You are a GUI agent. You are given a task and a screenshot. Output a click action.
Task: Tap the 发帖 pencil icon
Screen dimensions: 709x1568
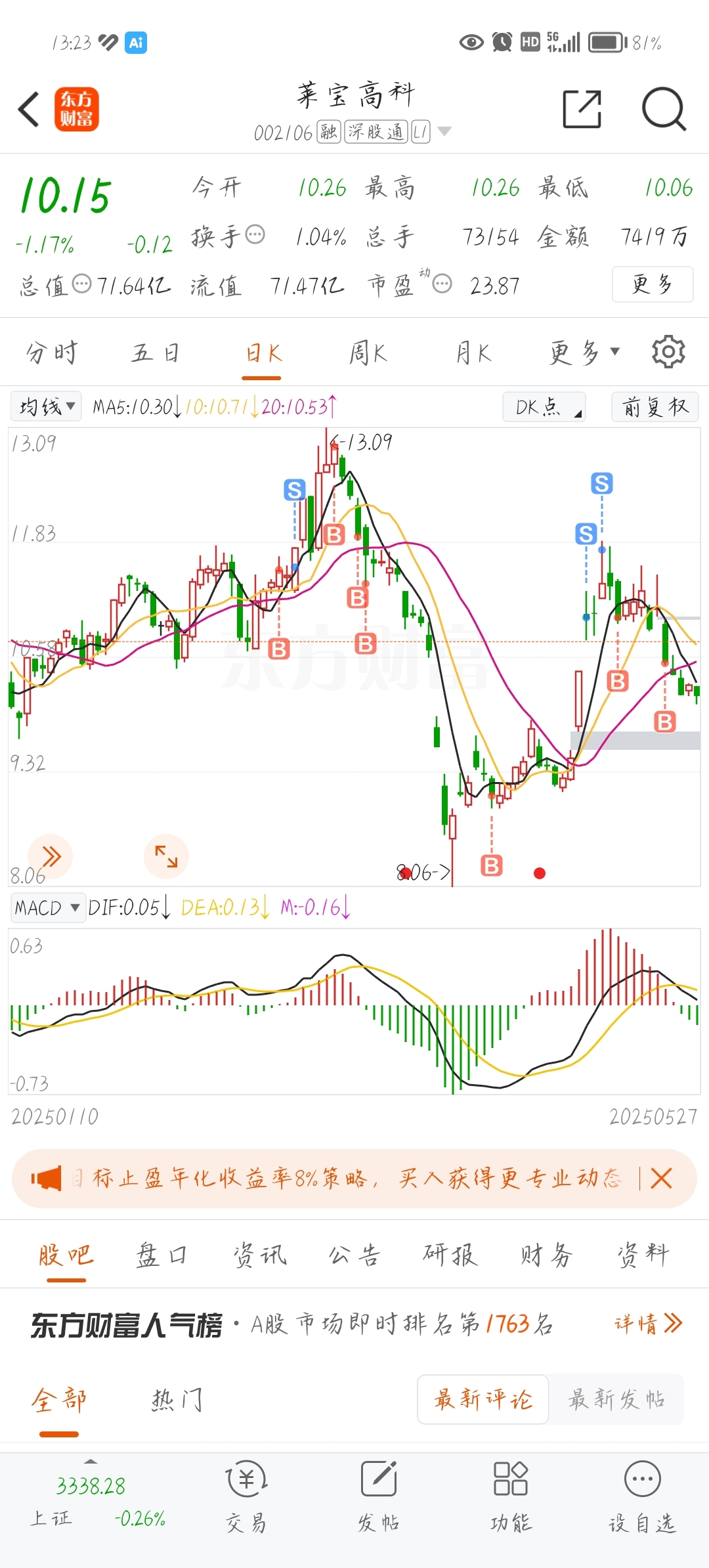click(379, 1479)
